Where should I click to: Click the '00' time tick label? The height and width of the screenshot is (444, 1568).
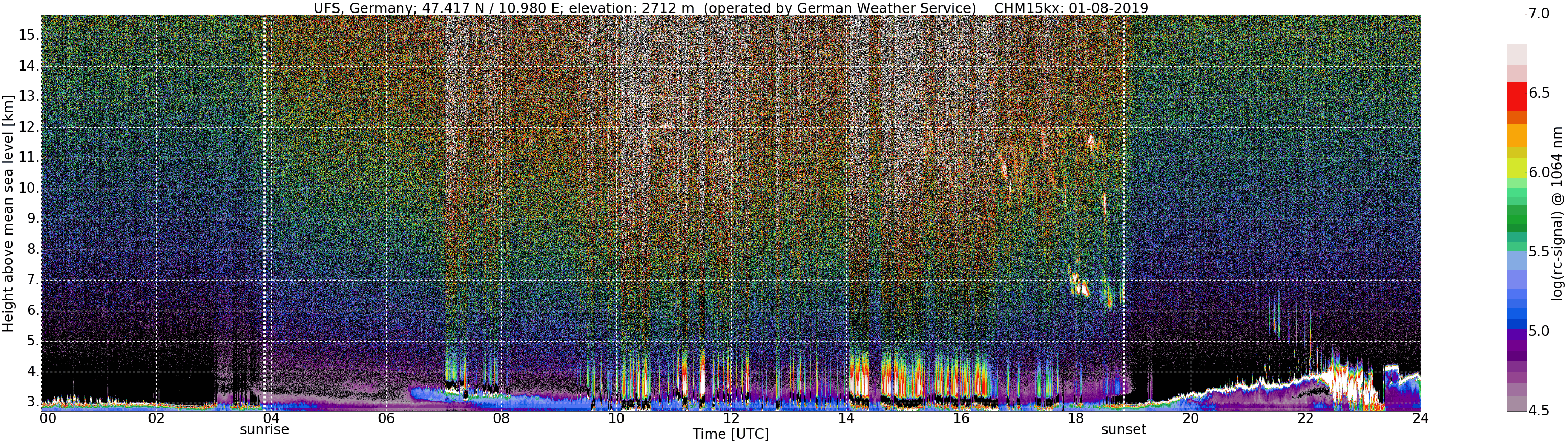coord(48,418)
